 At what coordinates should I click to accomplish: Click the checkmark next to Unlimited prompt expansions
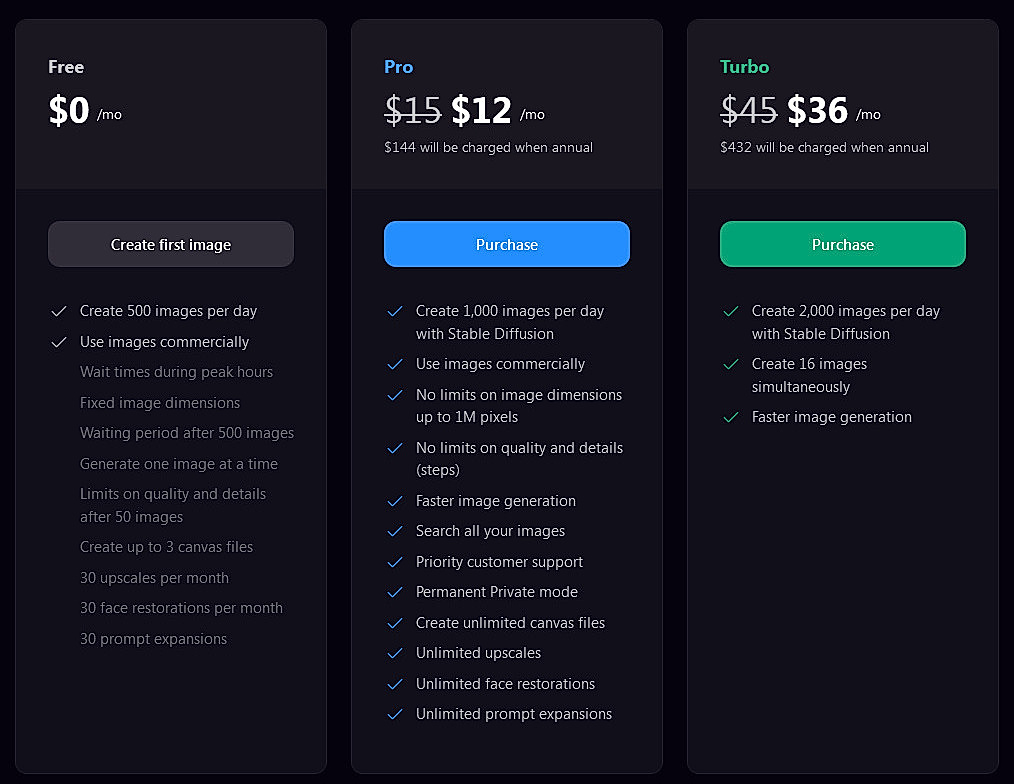[x=395, y=714]
